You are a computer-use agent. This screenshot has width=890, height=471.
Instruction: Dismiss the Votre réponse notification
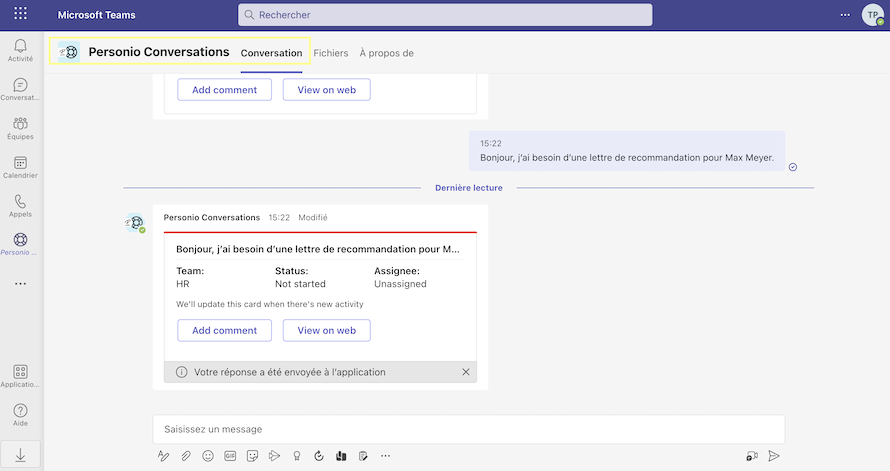(x=465, y=372)
